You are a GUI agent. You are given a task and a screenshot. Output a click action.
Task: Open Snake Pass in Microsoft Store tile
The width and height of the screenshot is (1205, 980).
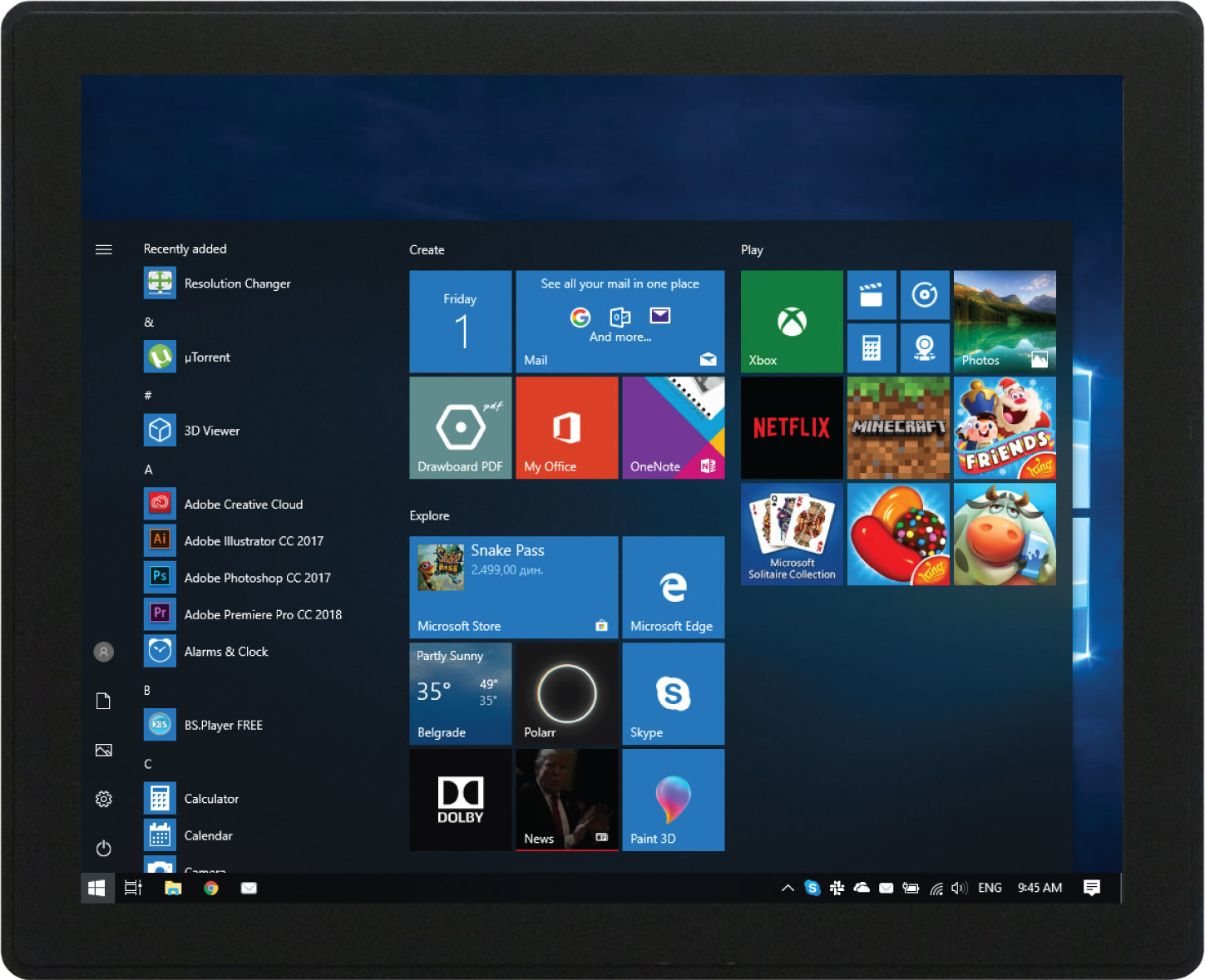[x=514, y=588]
